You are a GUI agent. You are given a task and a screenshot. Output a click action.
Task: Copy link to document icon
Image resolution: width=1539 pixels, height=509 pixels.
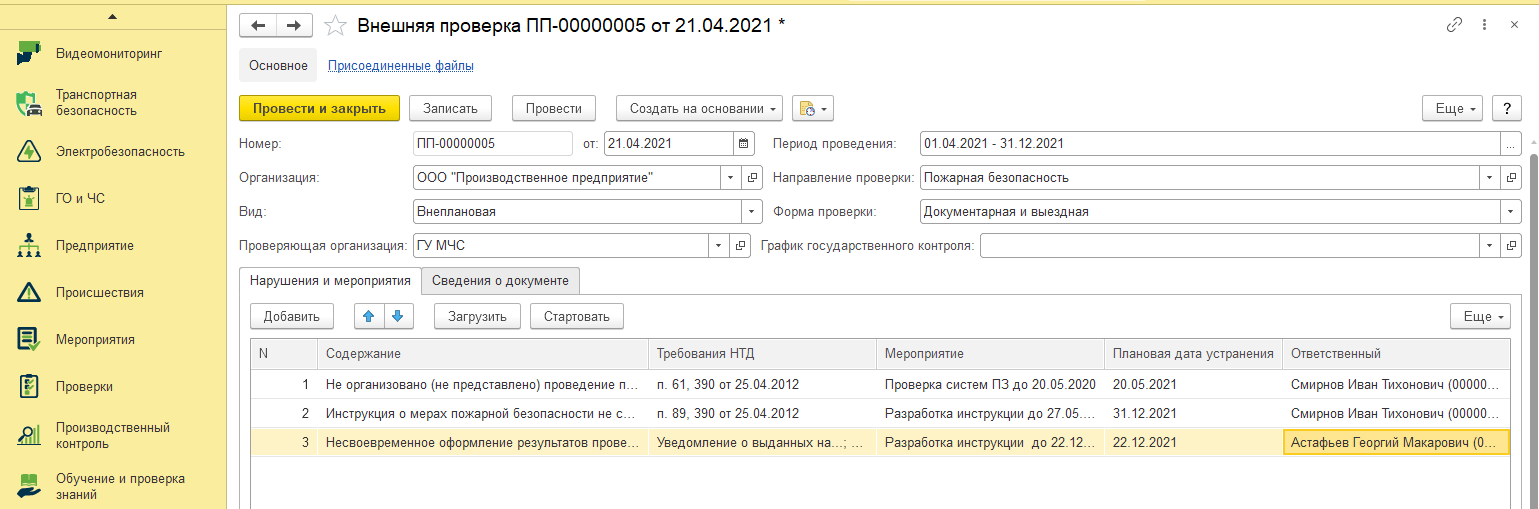(1454, 26)
